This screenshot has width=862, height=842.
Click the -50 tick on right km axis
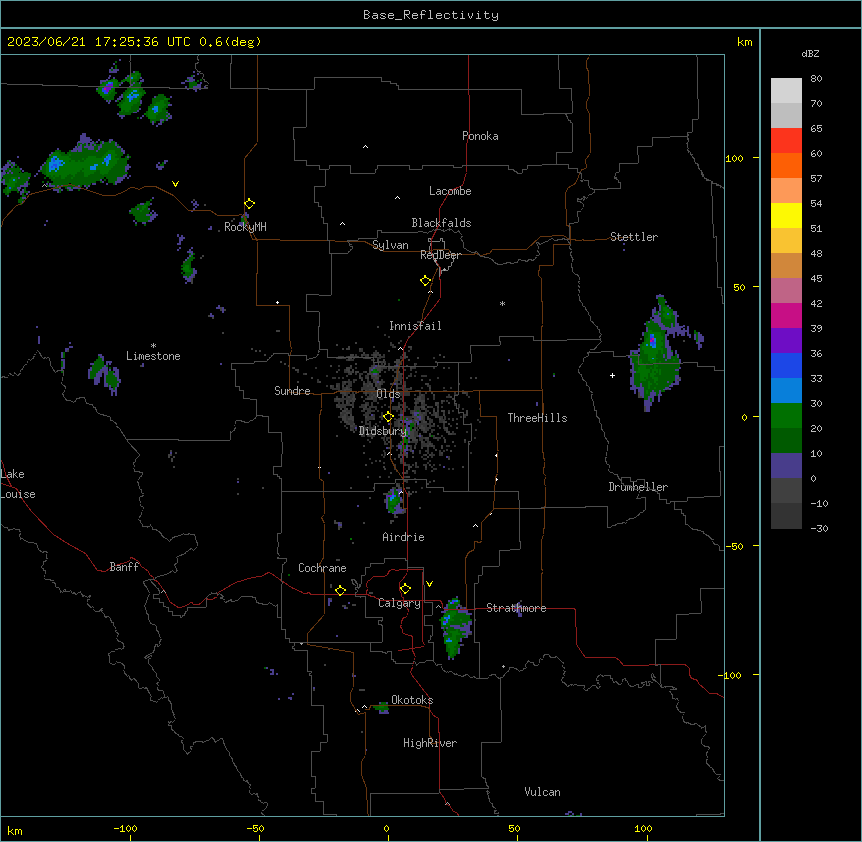(734, 546)
